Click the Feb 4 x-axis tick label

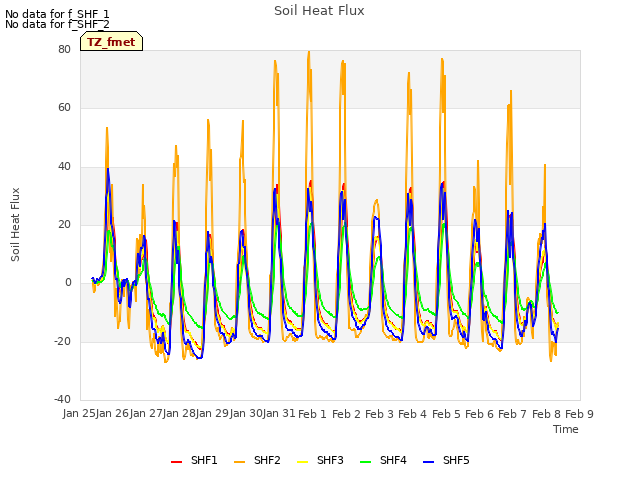click(413, 414)
